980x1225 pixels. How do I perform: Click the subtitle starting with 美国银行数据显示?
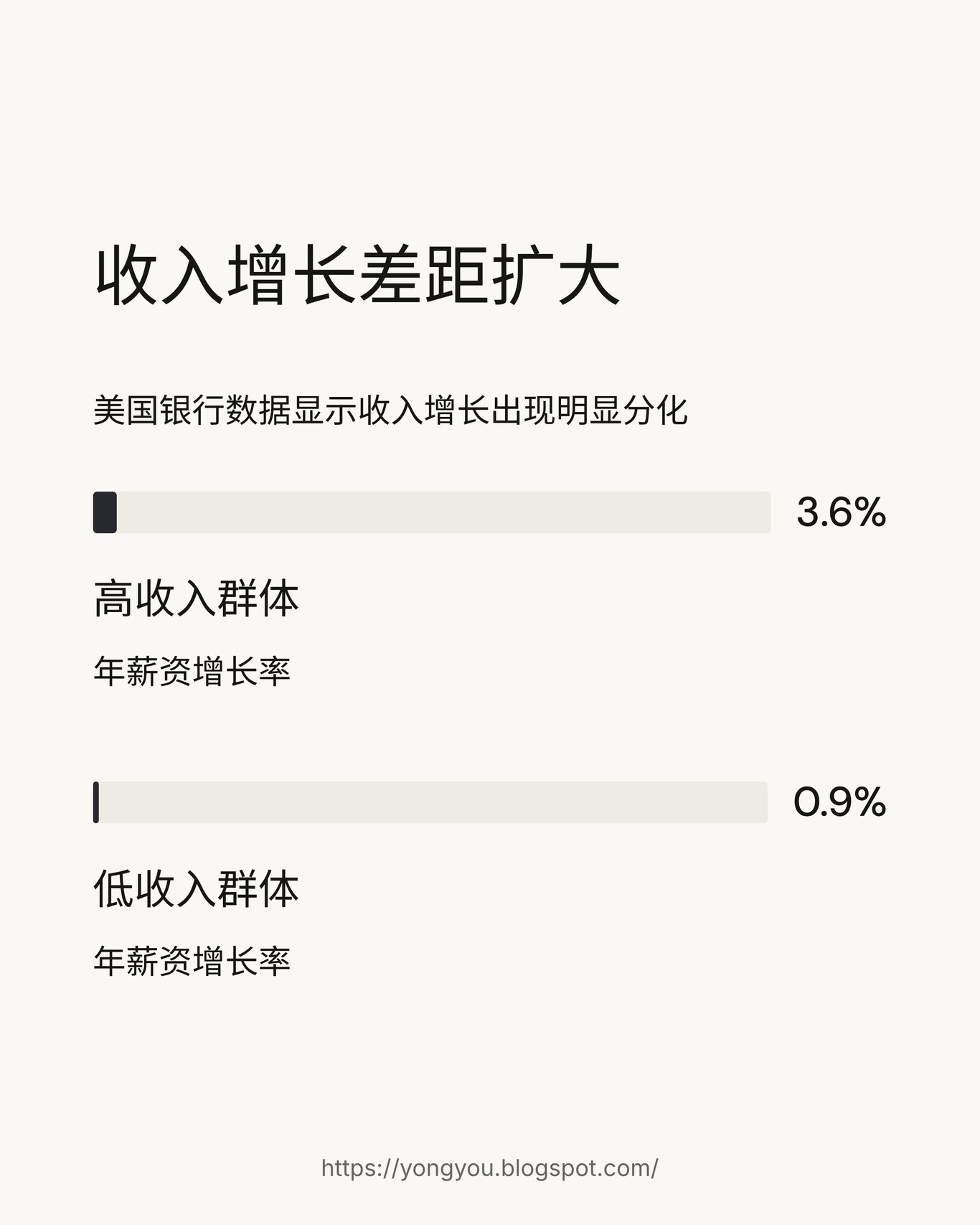coord(390,410)
